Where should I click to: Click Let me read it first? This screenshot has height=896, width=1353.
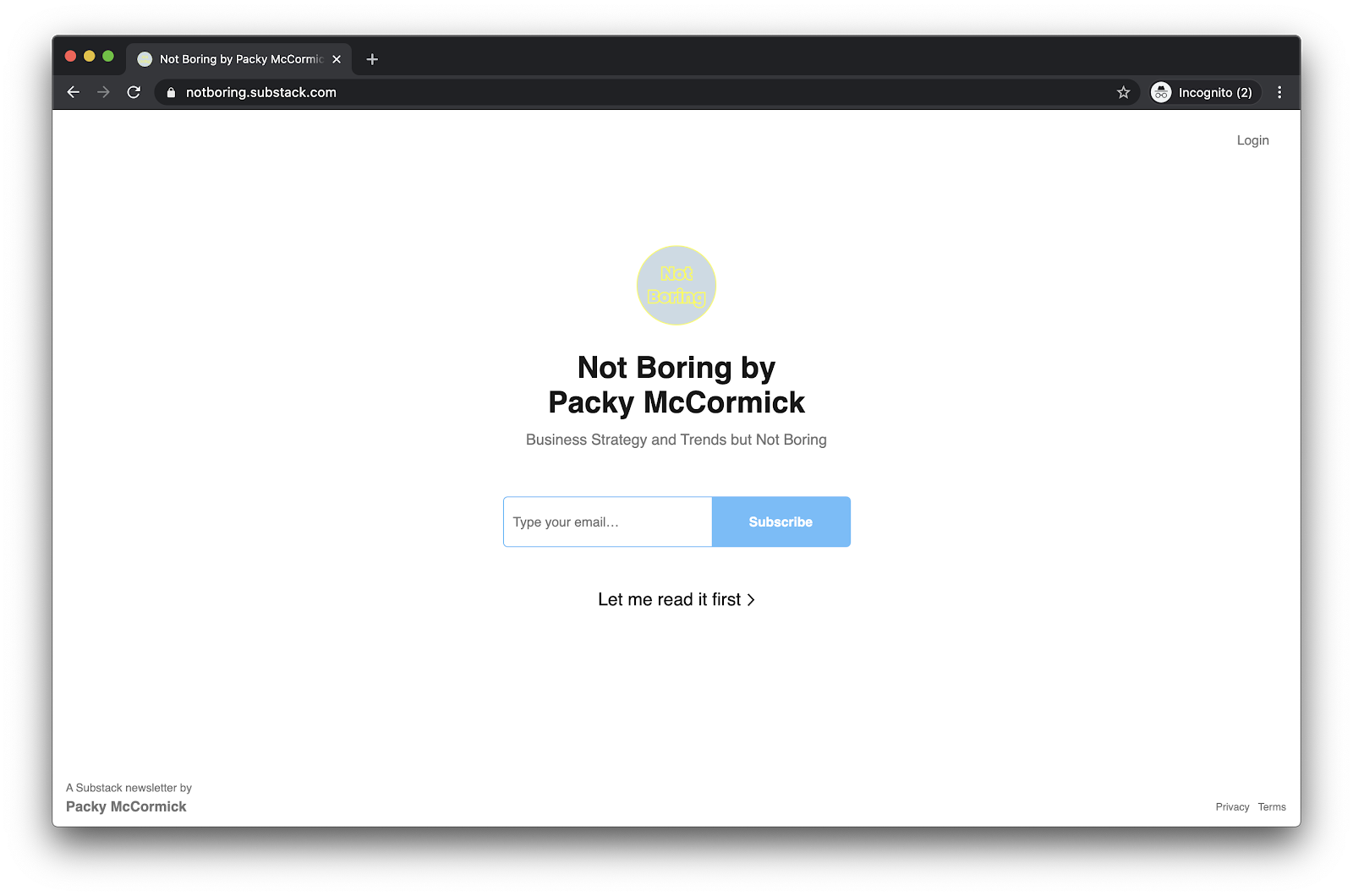676,599
